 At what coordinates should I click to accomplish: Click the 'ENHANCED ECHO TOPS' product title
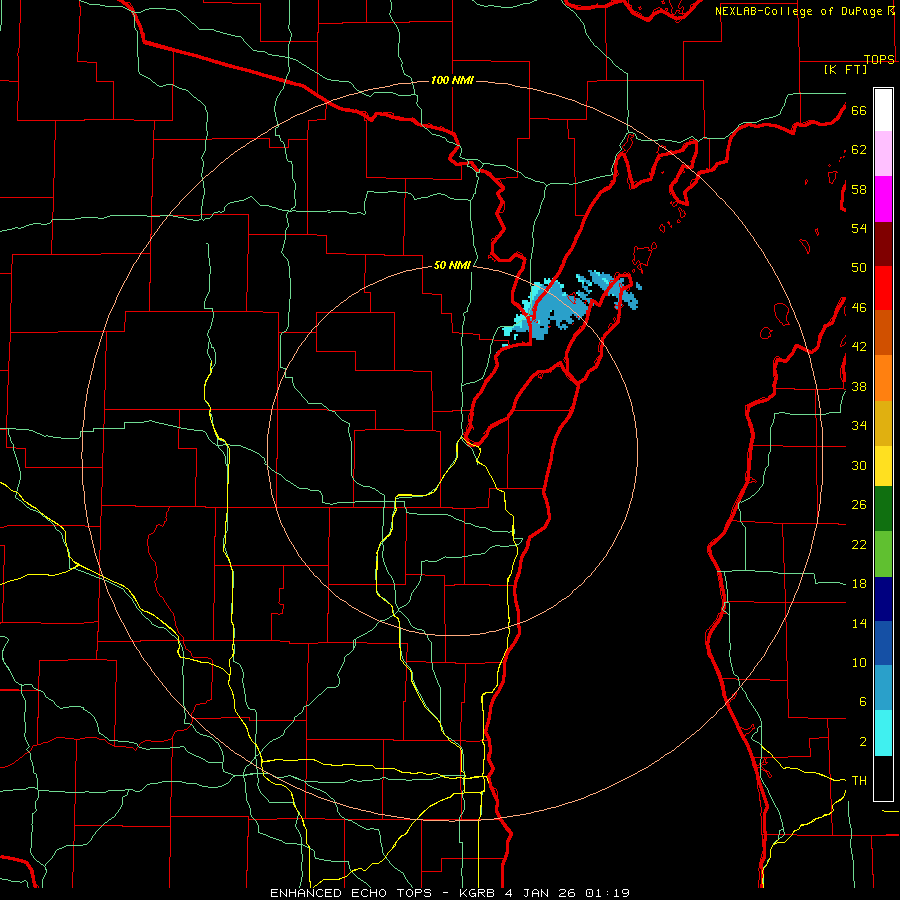coord(350,893)
